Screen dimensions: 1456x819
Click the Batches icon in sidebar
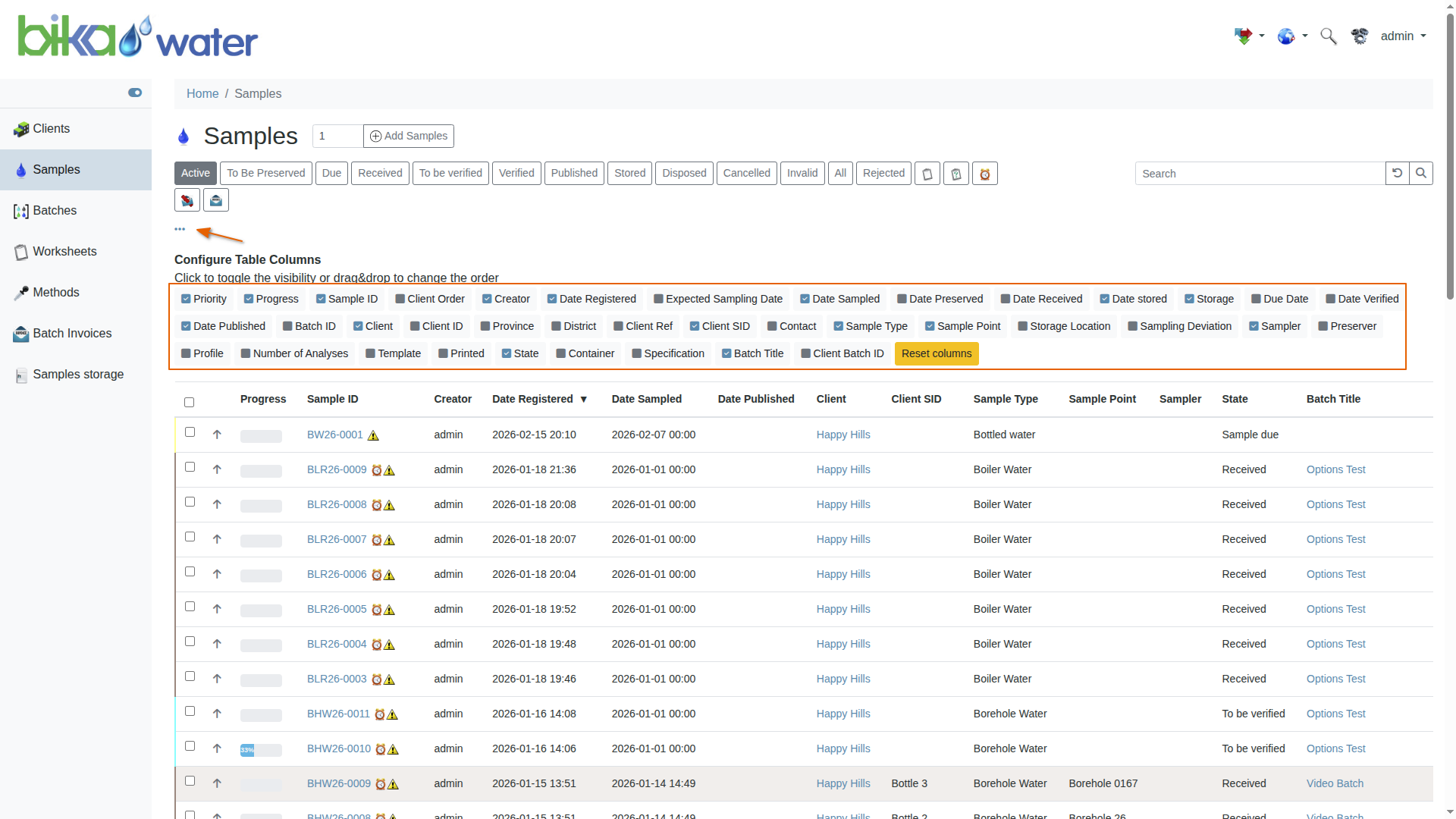(x=21, y=211)
